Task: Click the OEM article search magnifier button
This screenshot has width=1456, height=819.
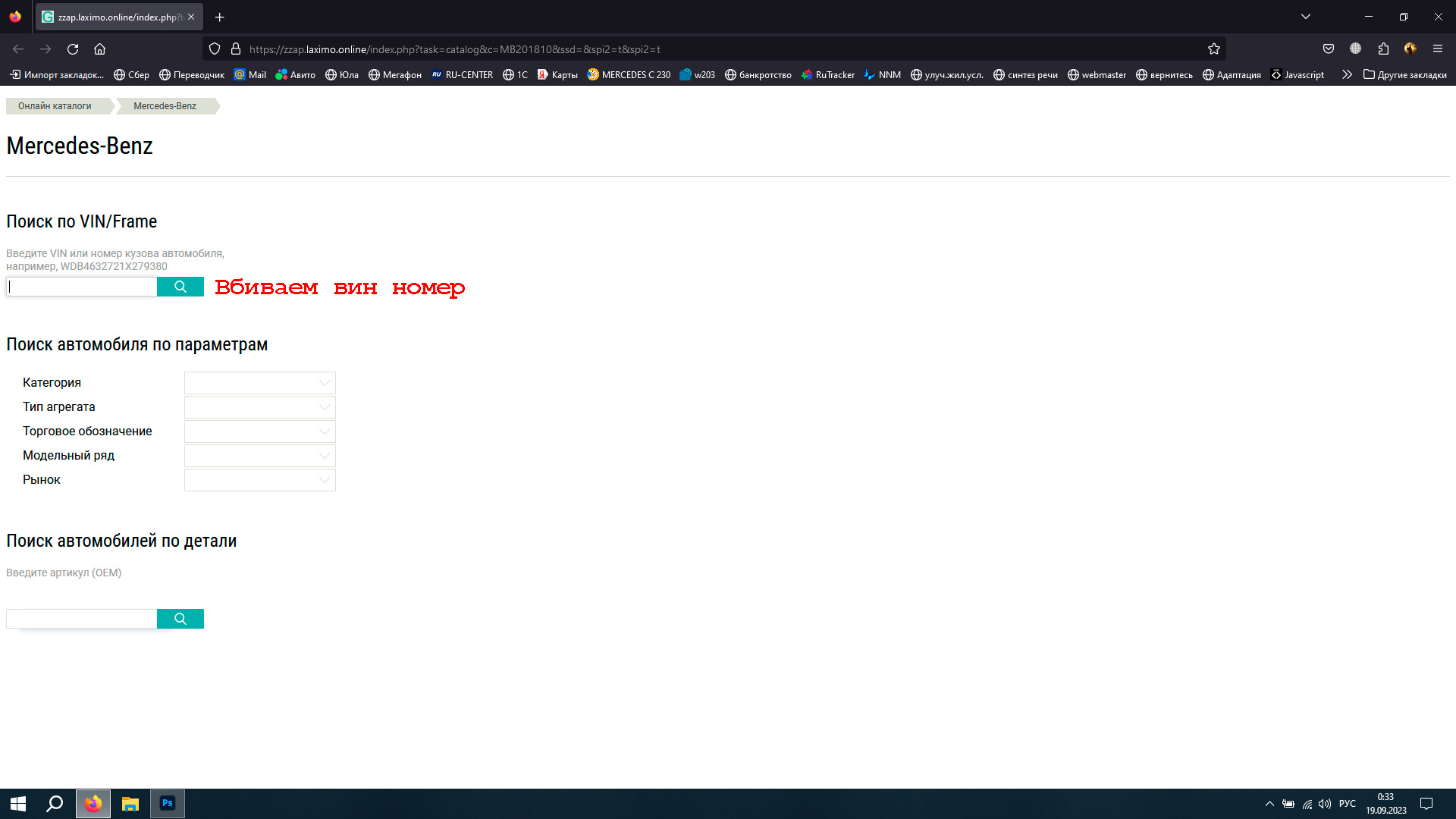Action: click(180, 619)
